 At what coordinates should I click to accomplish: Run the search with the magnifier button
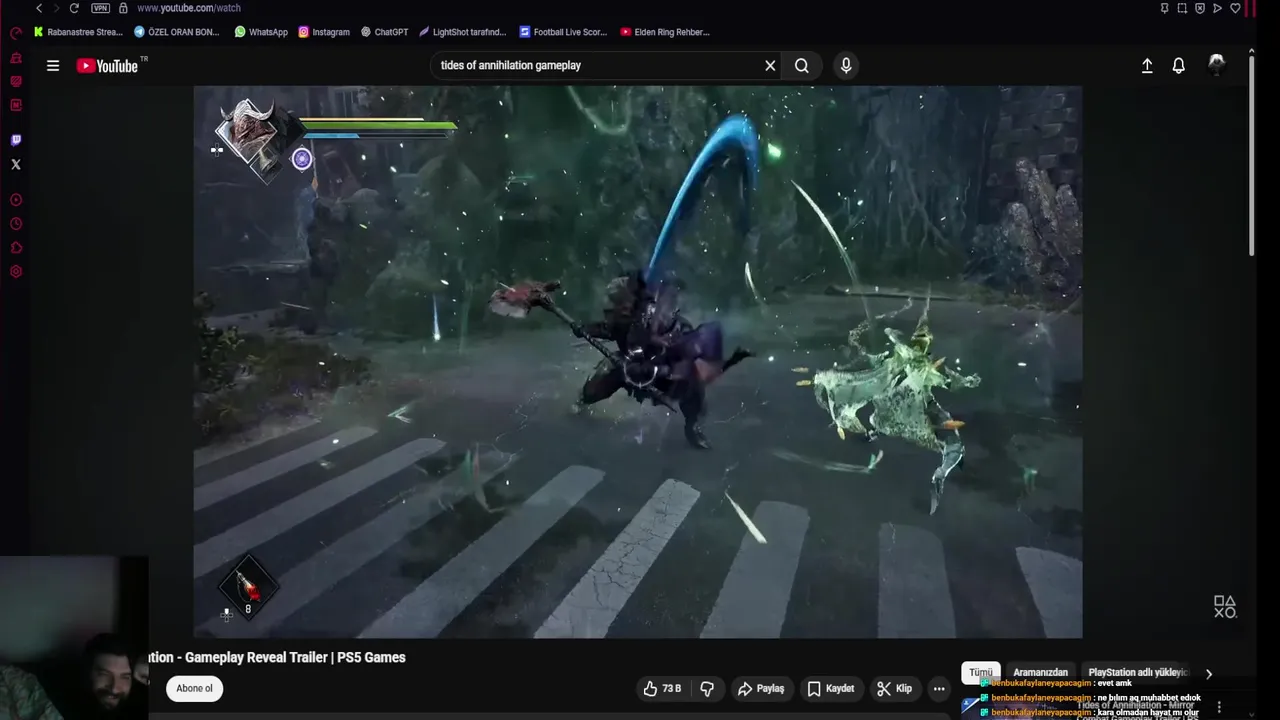tap(802, 66)
